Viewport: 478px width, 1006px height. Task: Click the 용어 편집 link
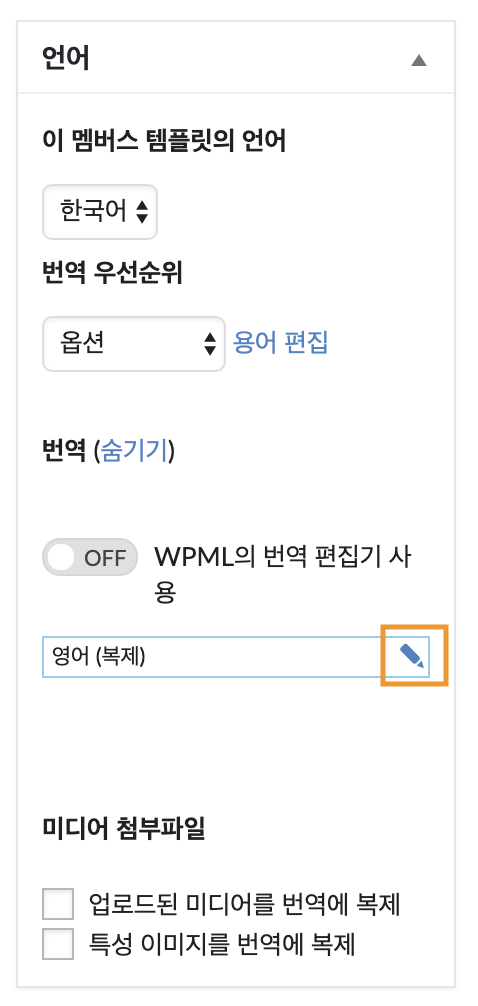tap(280, 343)
